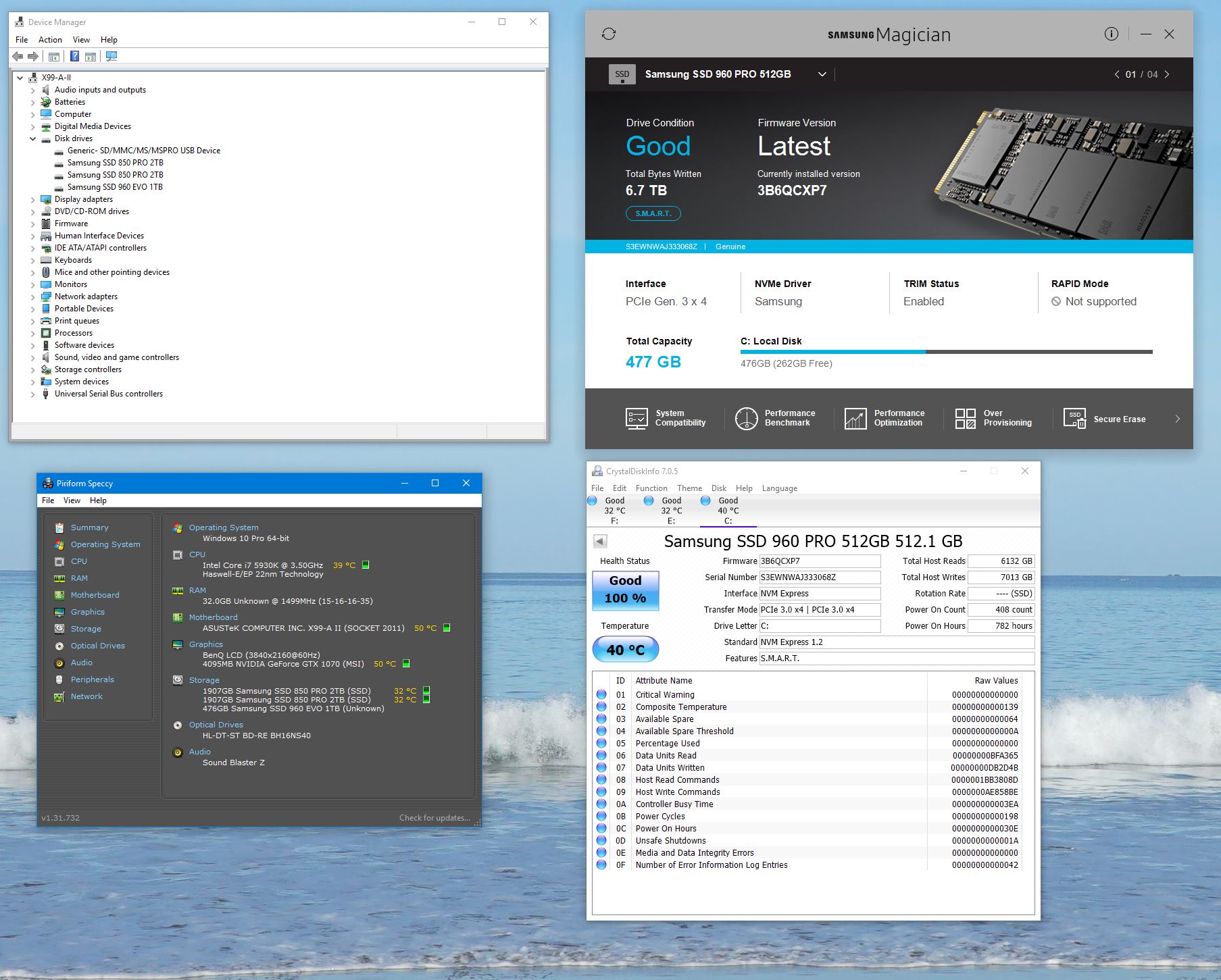Image resolution: width=1221 pixels, height=980 pixels.
Task: Click the Good 100 % health status button
Action: click(x=626, y=590)
